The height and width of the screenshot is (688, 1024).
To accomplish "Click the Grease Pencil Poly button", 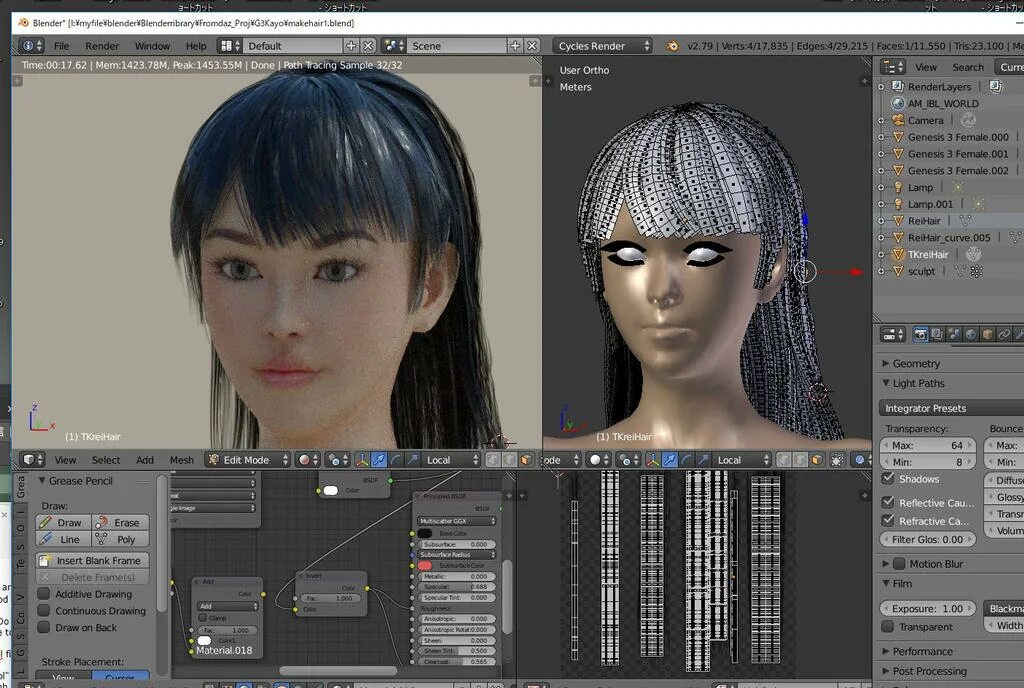I will 120,539.
